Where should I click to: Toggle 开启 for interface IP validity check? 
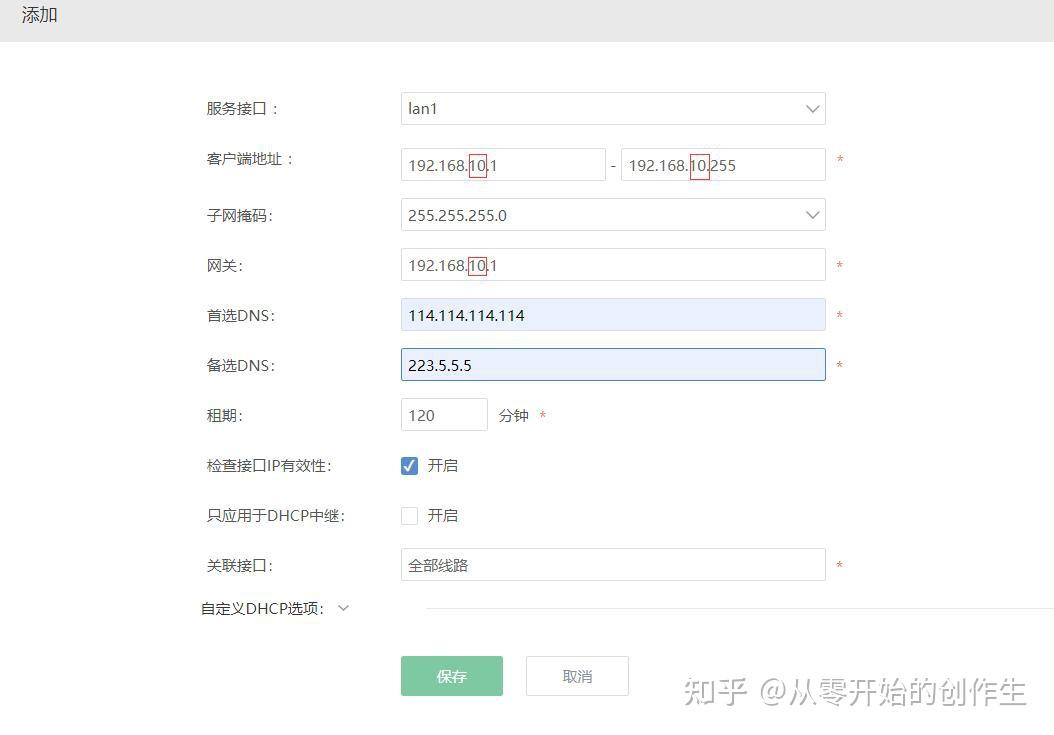(x=409, y=465)
